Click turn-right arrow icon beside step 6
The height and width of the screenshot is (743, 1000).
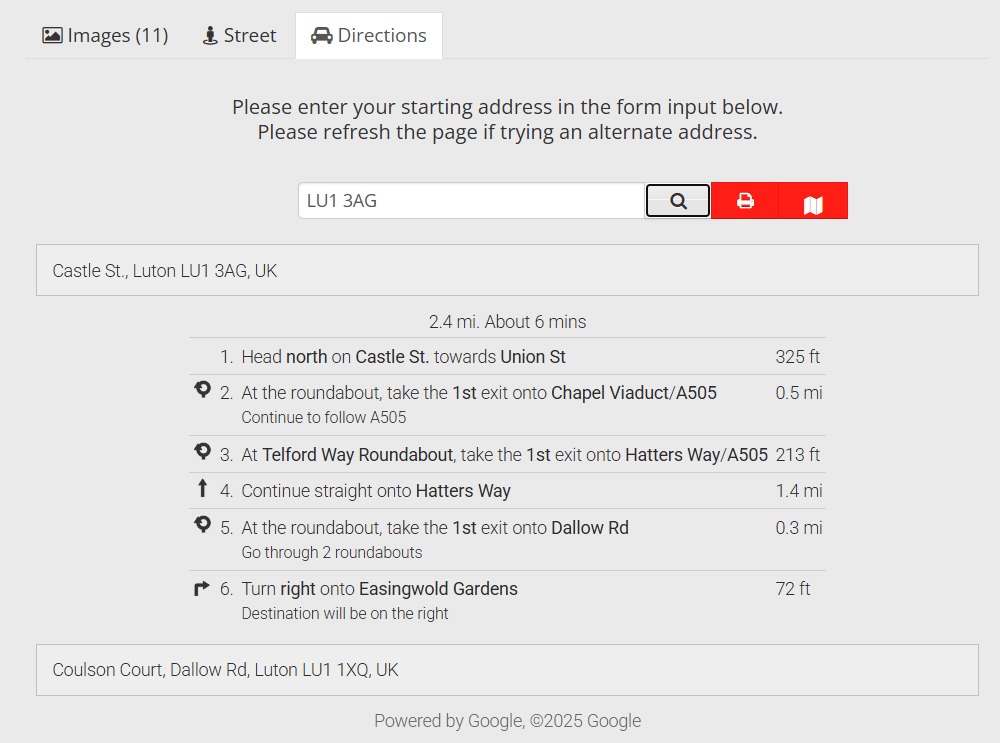click(202, 589)
